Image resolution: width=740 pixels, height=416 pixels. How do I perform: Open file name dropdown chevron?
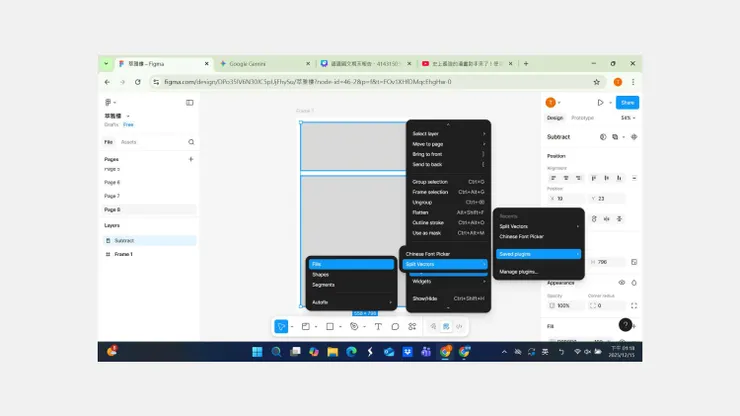click(x=128, y=116)
